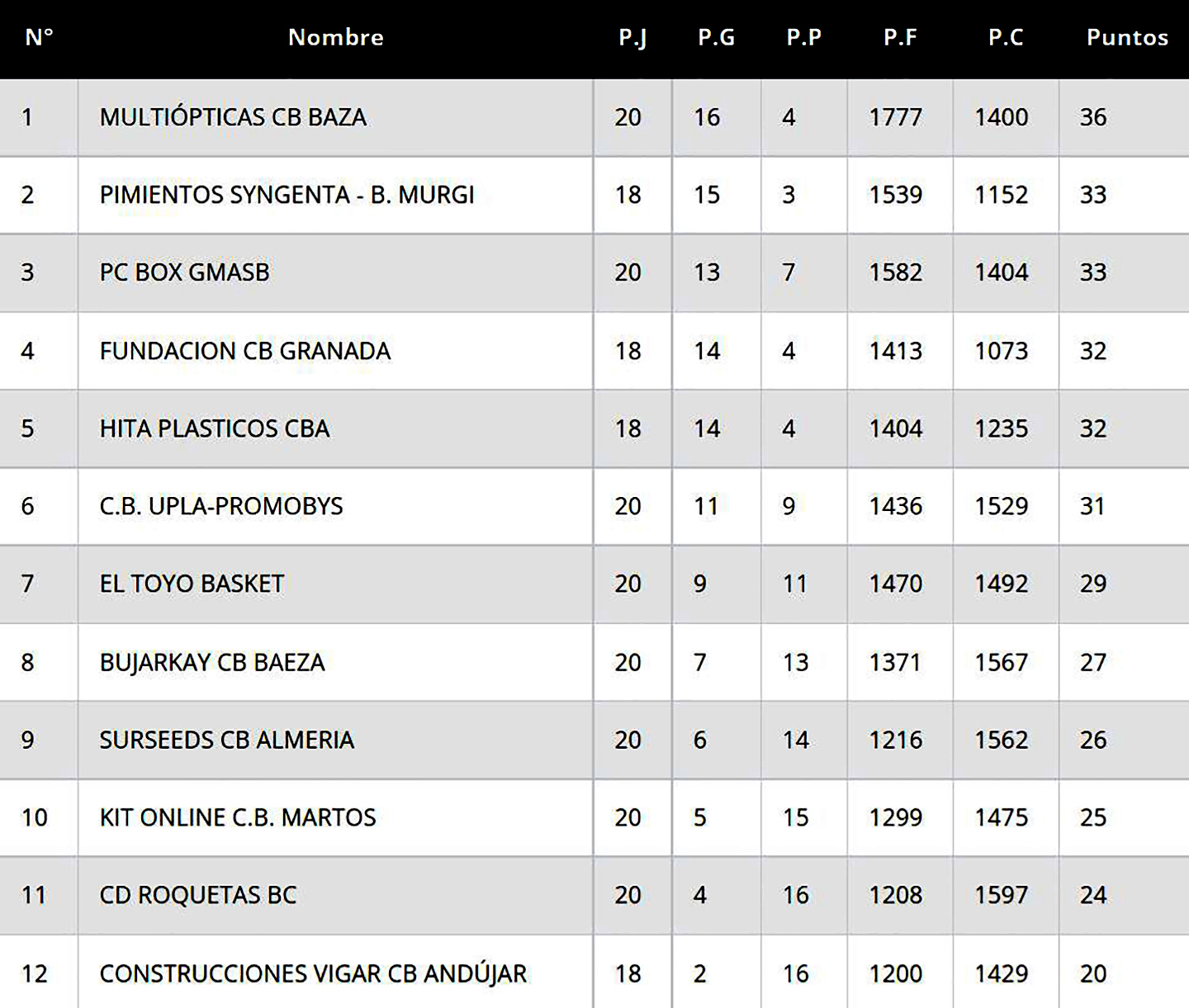Viewport: 1189px width, 1008px height.
Task: Click the P.P column header
Action: click(x=803, y=37)
